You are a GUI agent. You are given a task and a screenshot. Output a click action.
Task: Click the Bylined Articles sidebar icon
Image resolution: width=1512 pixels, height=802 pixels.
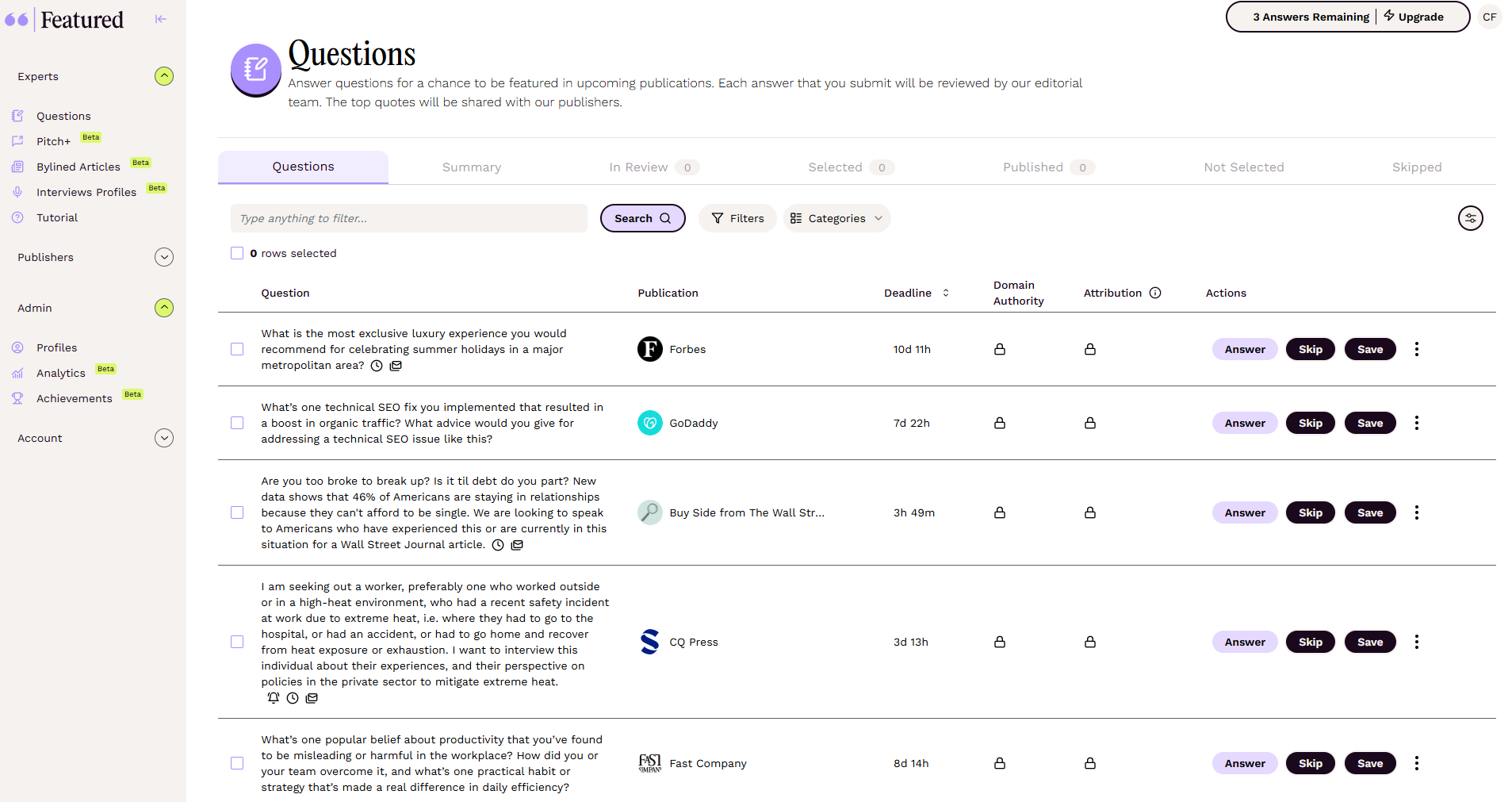(17, 167)
